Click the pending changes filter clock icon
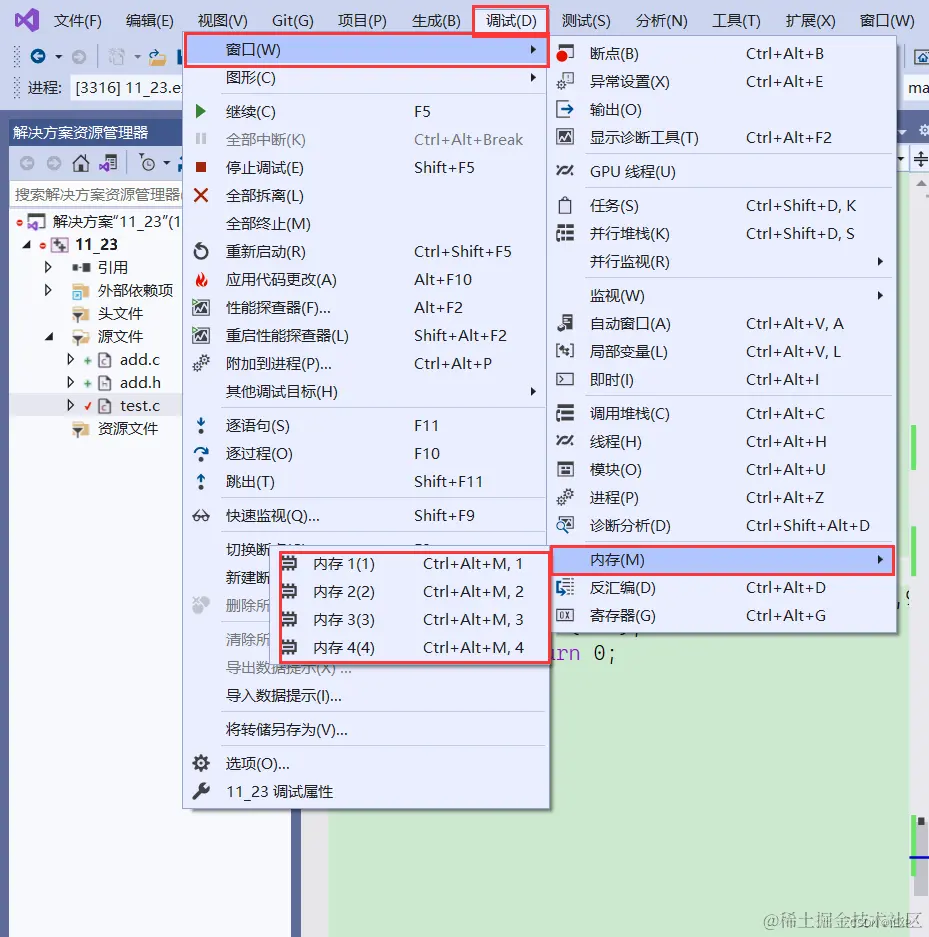Screen dimensions: 929x937 (x=147, y=163)
